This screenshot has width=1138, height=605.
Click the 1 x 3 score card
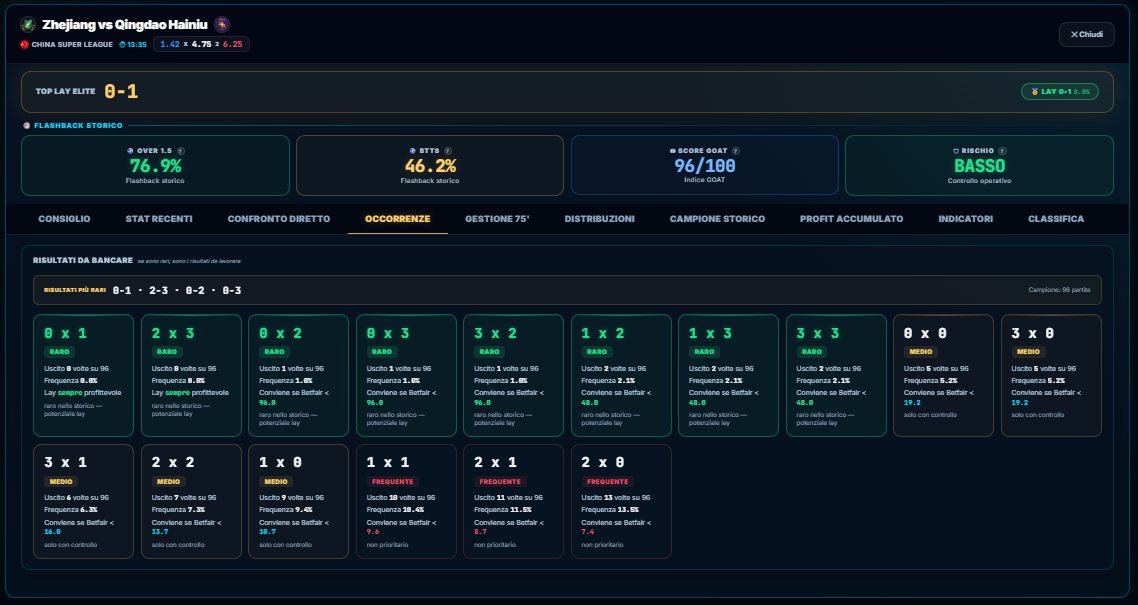coord(729,376)
